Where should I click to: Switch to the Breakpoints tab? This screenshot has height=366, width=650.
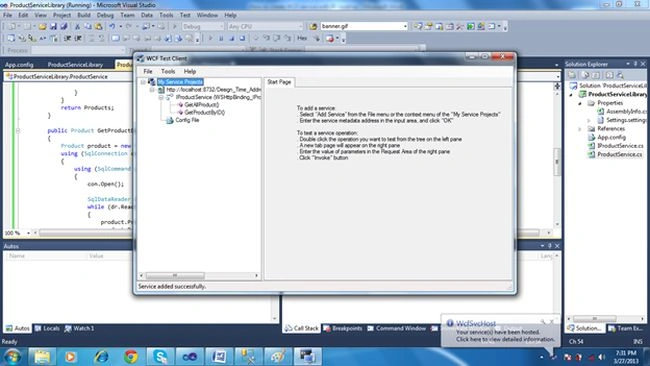coord(343,328)
